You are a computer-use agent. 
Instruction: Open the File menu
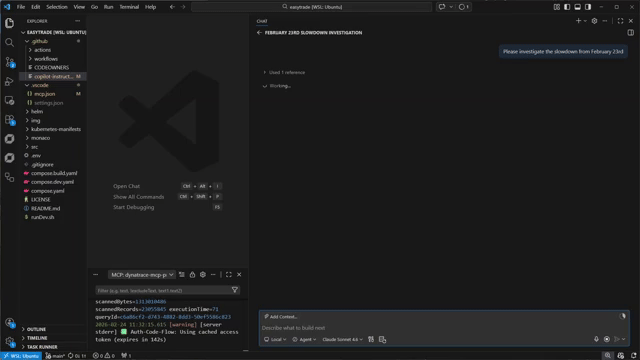click(21, 7)
